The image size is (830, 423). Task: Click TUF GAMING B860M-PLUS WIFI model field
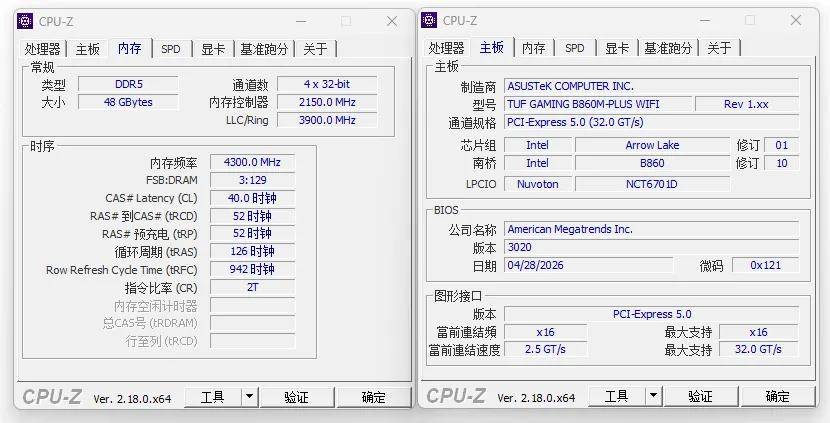pyautogui.click(x=598, y=104)
